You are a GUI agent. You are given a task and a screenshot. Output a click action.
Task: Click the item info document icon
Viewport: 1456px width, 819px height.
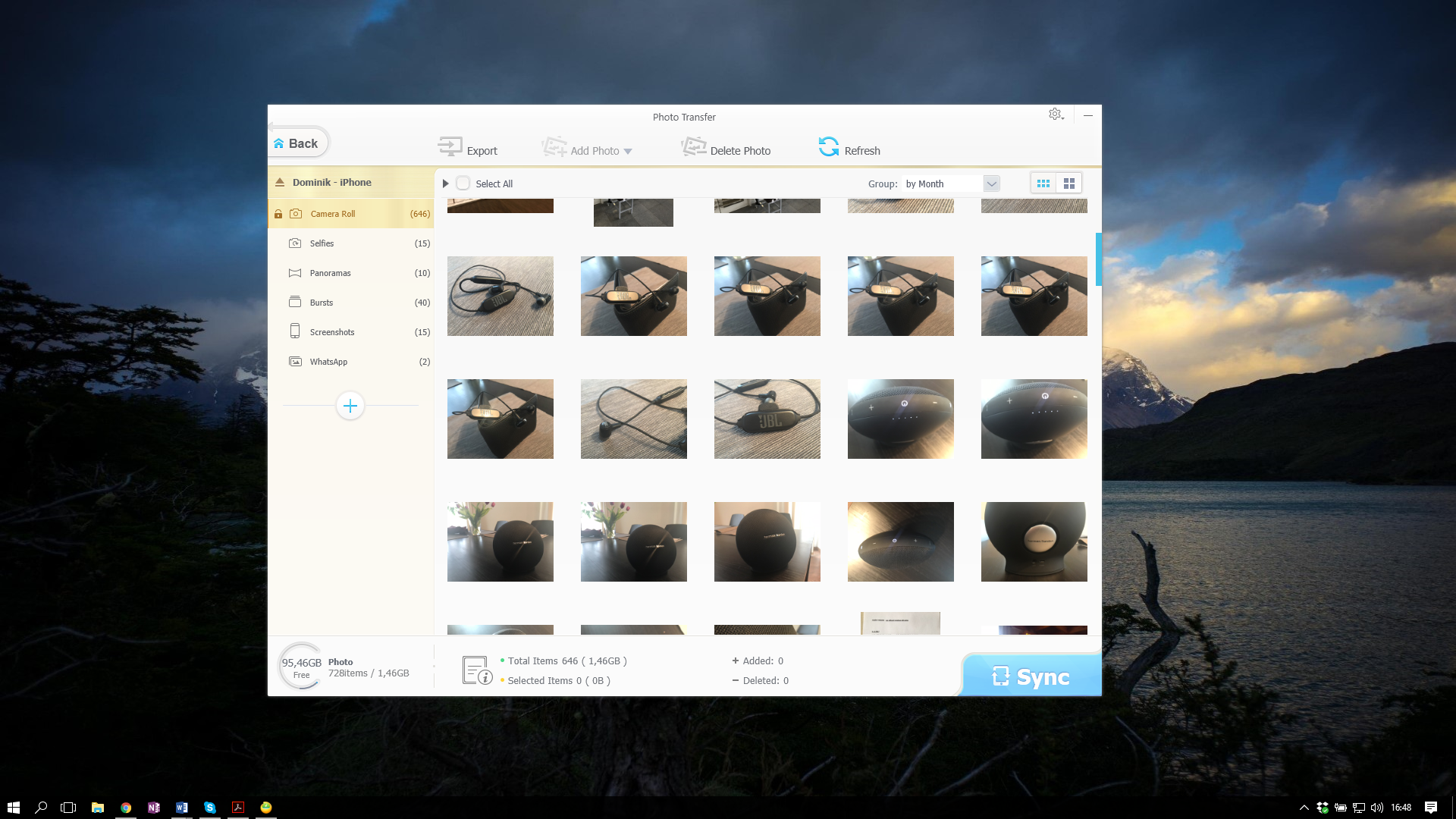click(476, 670)
